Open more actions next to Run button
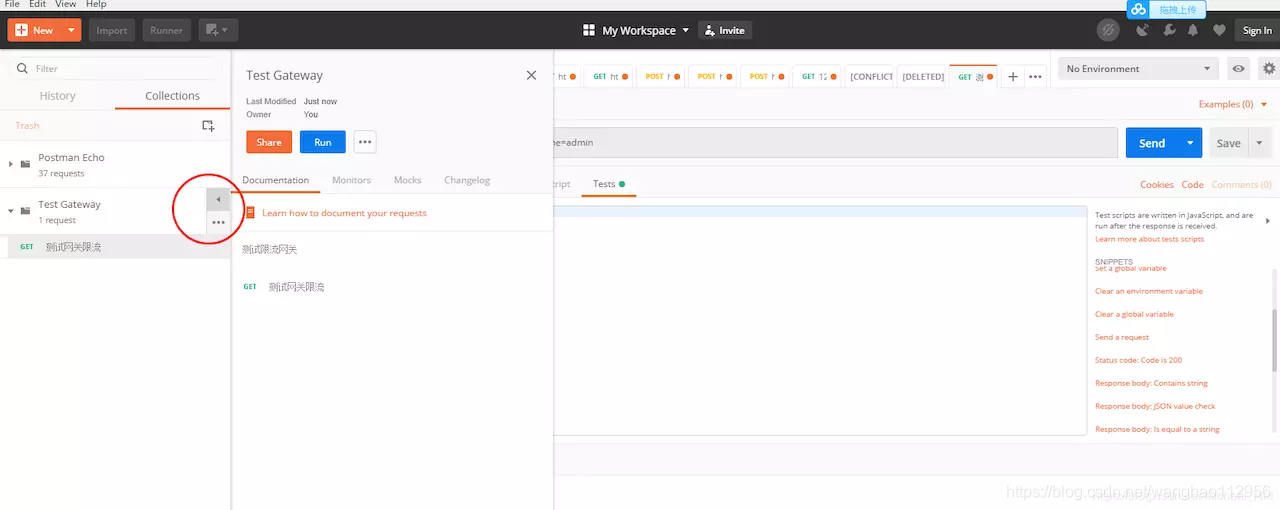 coord(365,142)
